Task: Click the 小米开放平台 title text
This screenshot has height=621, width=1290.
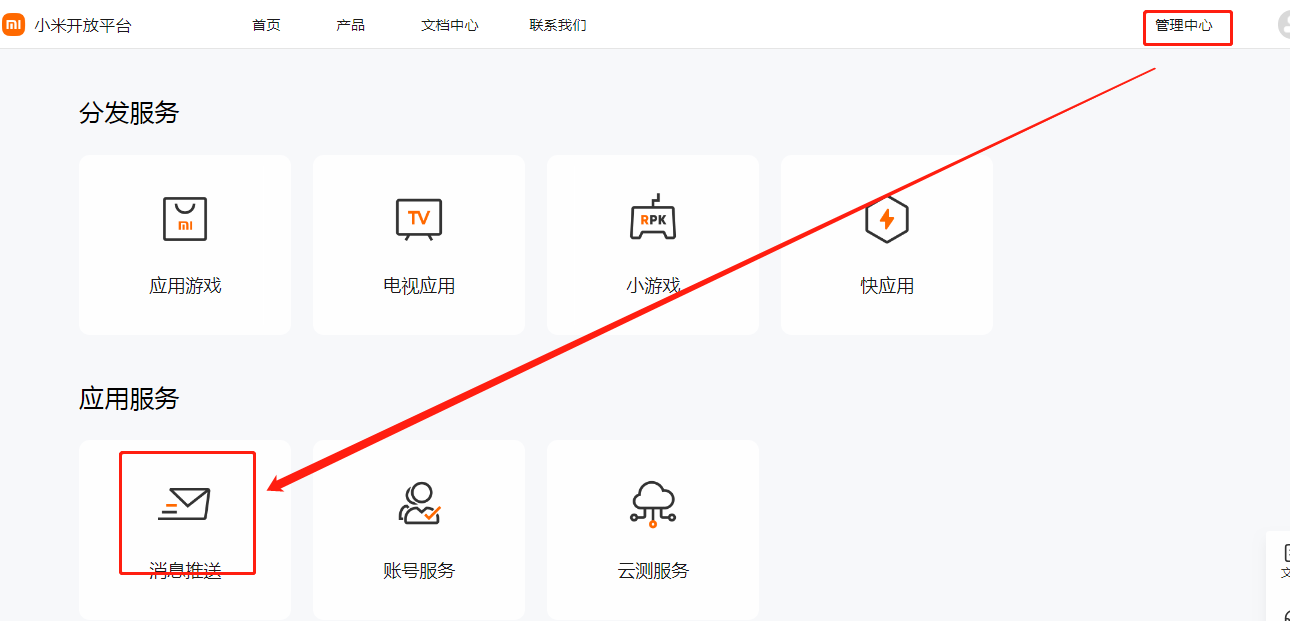Action: pos(83,26)
